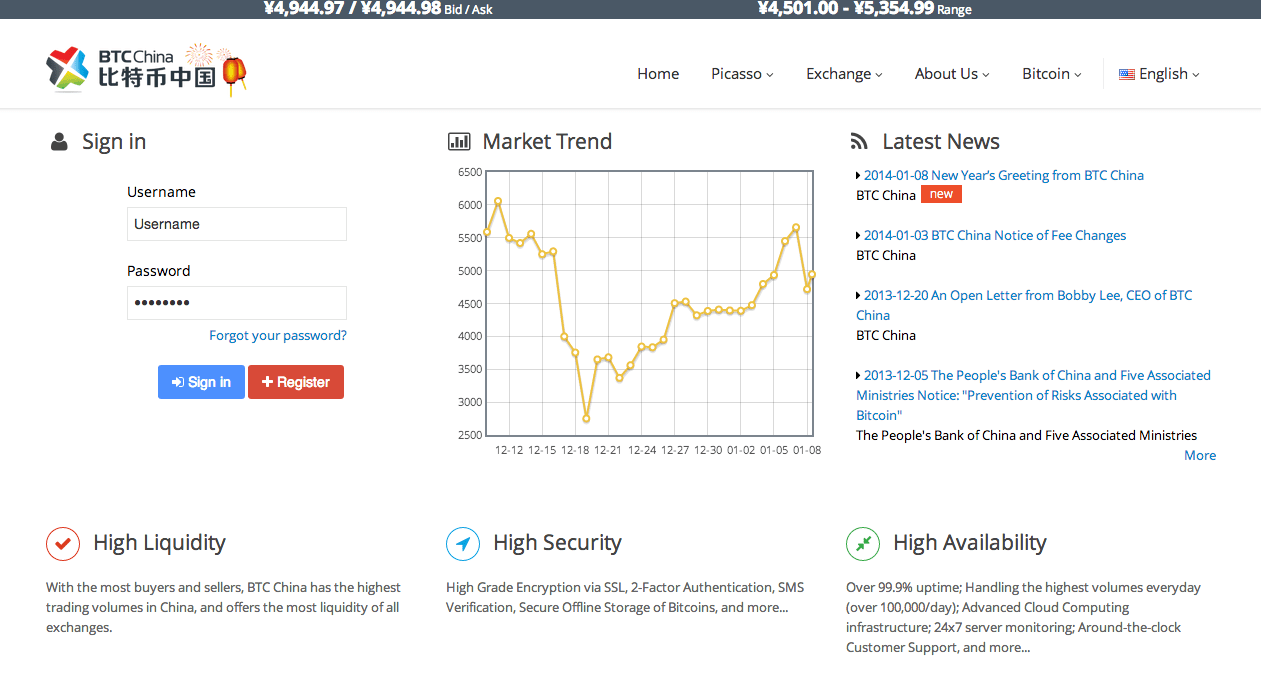Screen dimensions: 1261x694
Task: Open the New Year's Greeting news article
Action: (1003, 175)
